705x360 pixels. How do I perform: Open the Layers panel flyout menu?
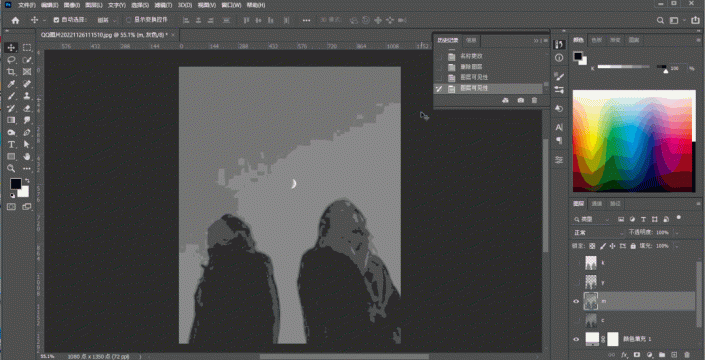pos(697,204)
